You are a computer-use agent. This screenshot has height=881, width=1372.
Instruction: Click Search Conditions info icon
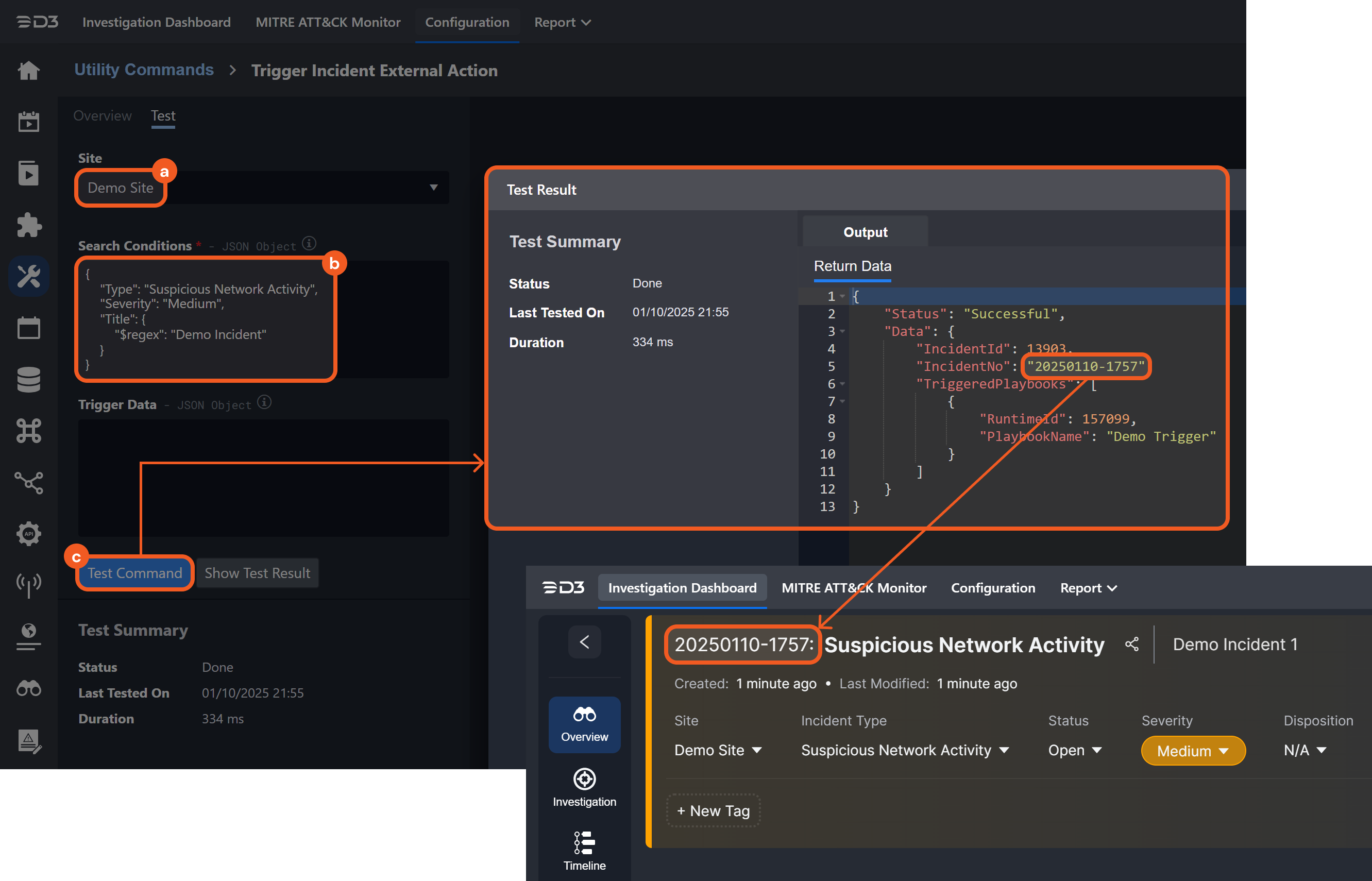point(310,244)
